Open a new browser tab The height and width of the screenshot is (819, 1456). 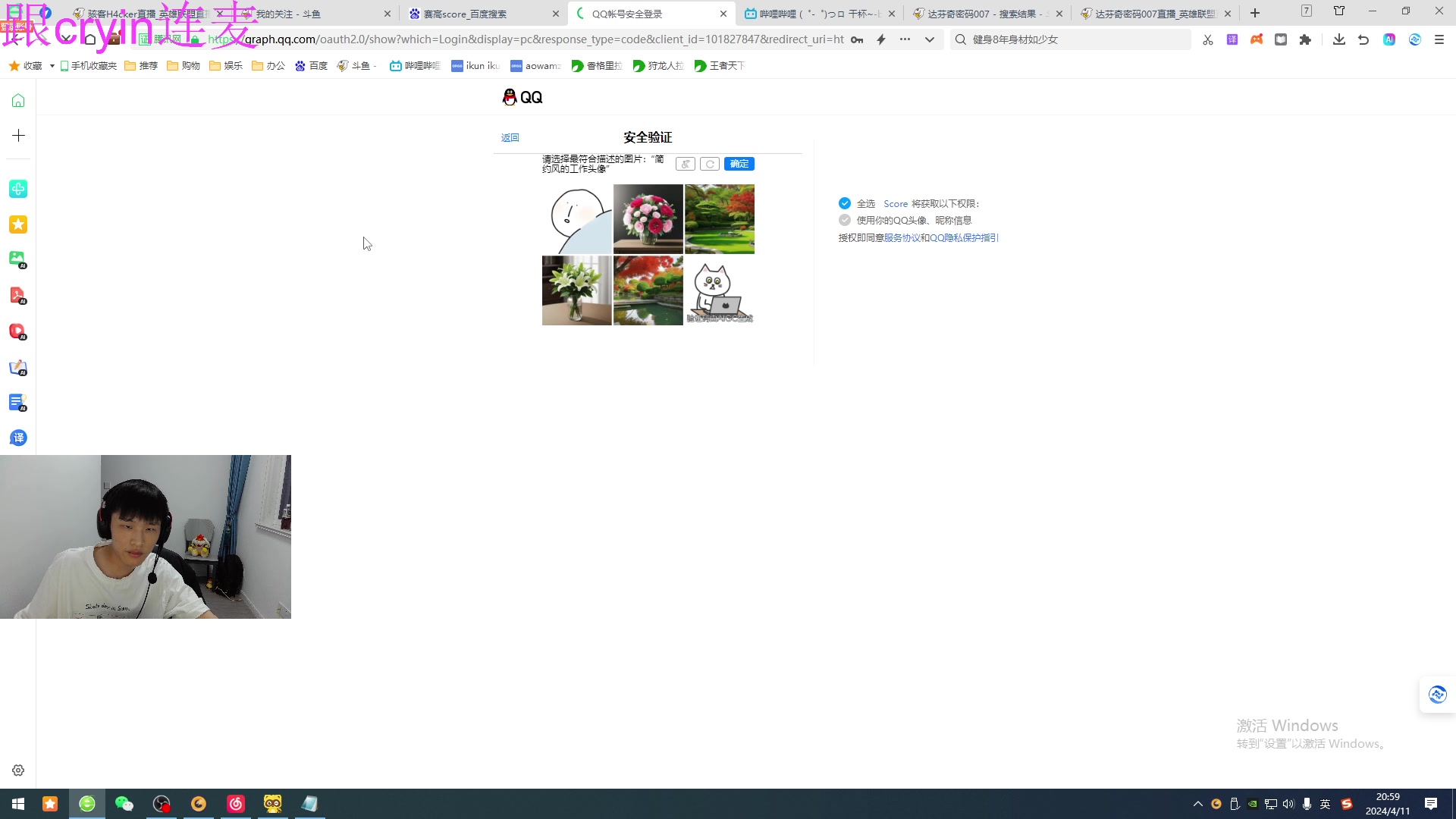1255,13
